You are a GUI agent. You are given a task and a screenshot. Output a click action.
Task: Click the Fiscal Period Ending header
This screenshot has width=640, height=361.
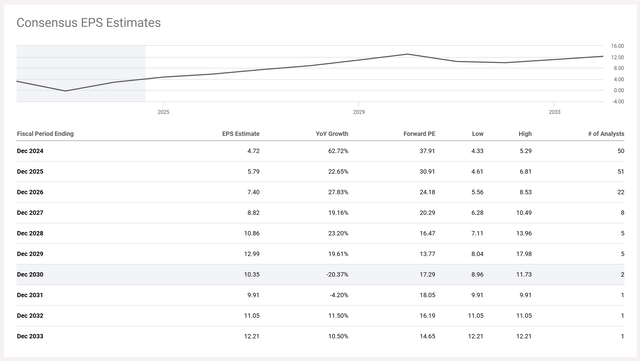pyautogui.click(x=45, y=134)
